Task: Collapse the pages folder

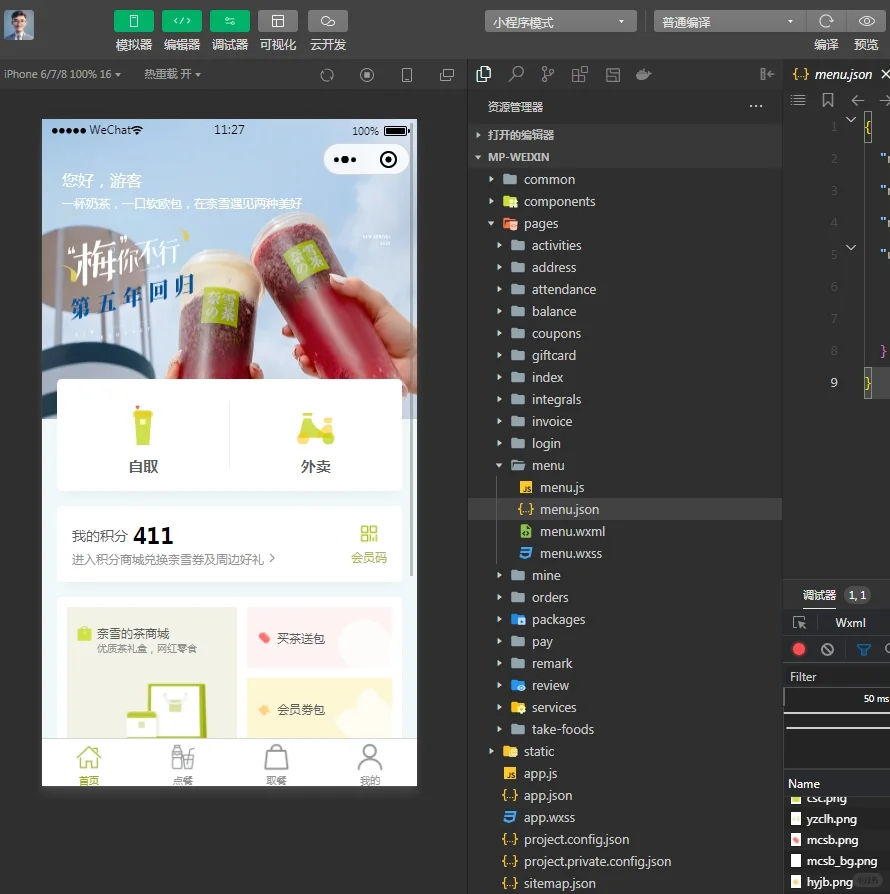Action: (625, 224)
